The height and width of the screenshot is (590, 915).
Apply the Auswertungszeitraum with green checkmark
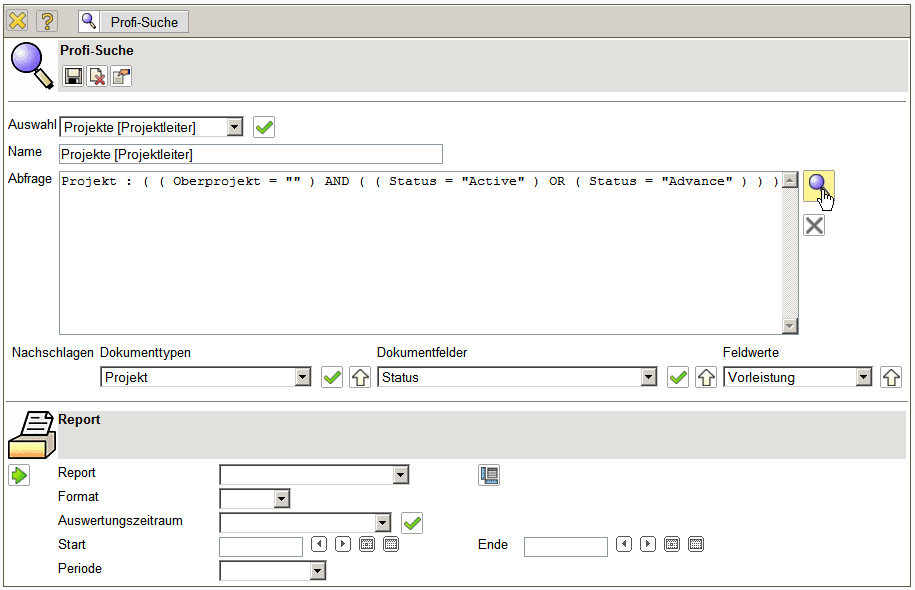[x=412, y=522]
